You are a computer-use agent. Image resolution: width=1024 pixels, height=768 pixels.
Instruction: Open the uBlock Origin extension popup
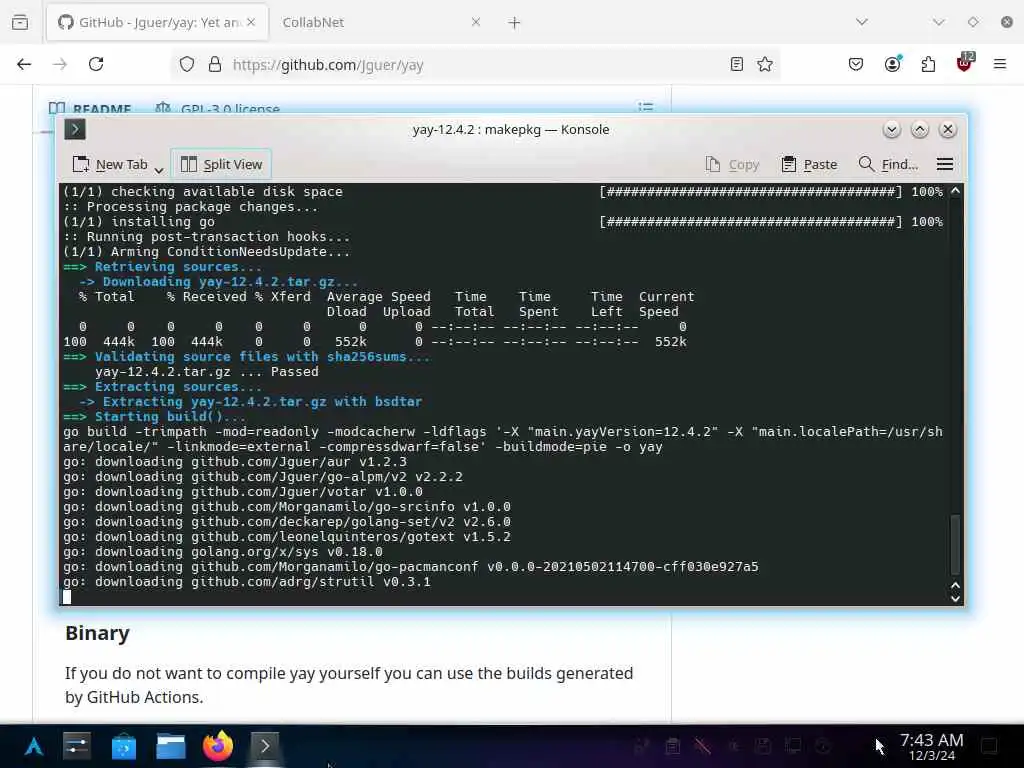(x=965, y=63)
